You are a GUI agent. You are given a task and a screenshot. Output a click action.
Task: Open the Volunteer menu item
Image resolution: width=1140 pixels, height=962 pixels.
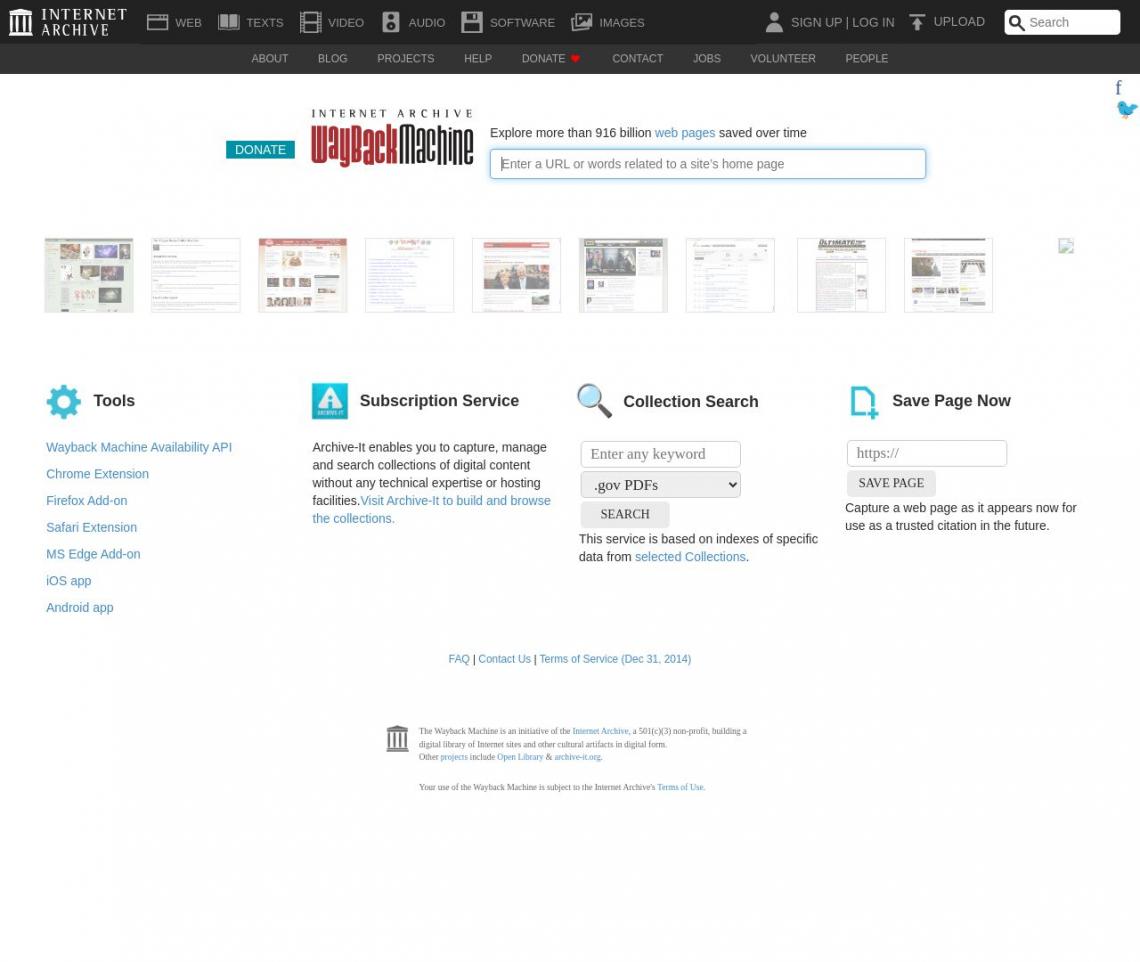[783, 59]
